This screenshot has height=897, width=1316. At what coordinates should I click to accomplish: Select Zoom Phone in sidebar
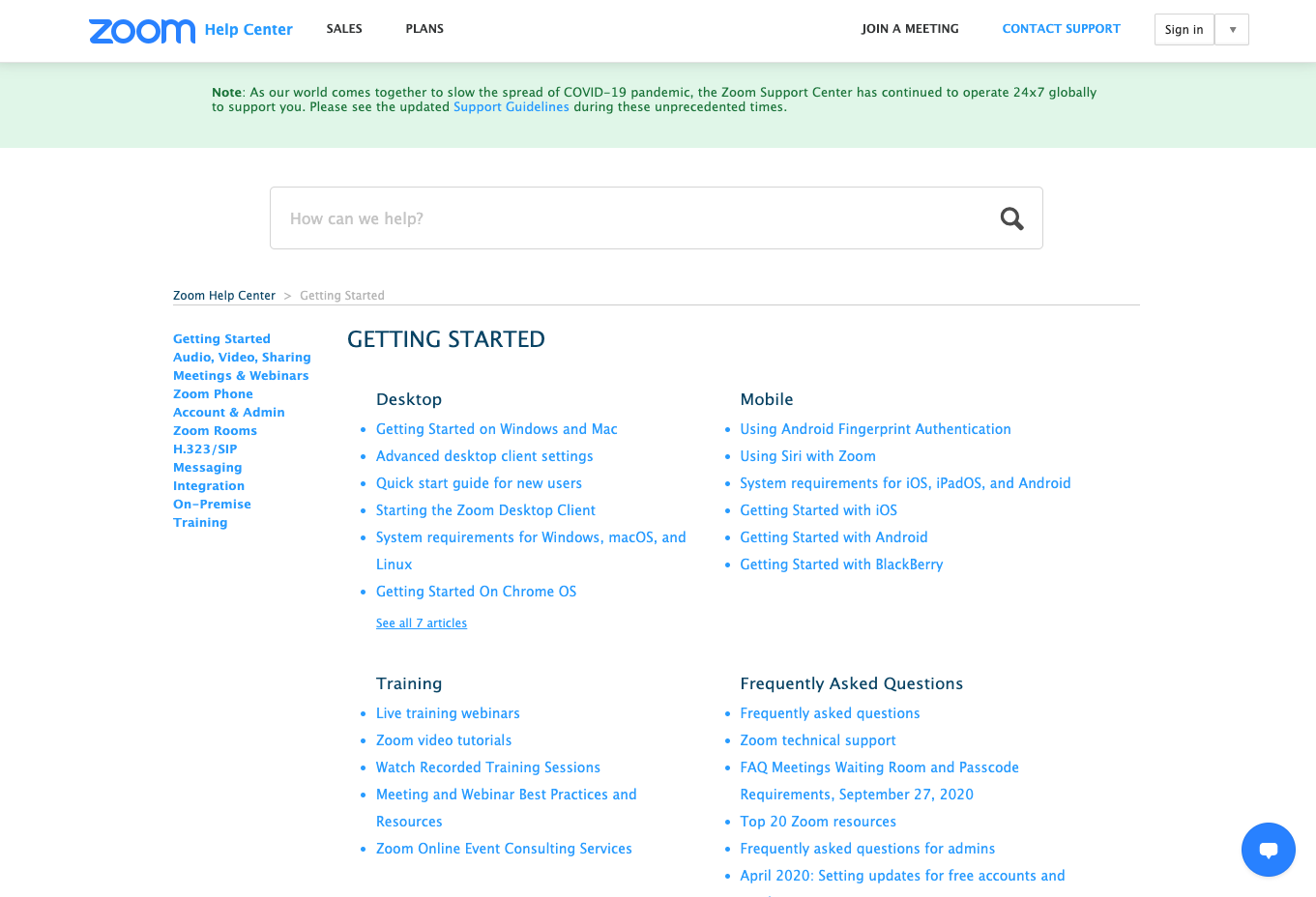[x=213, y=394]
